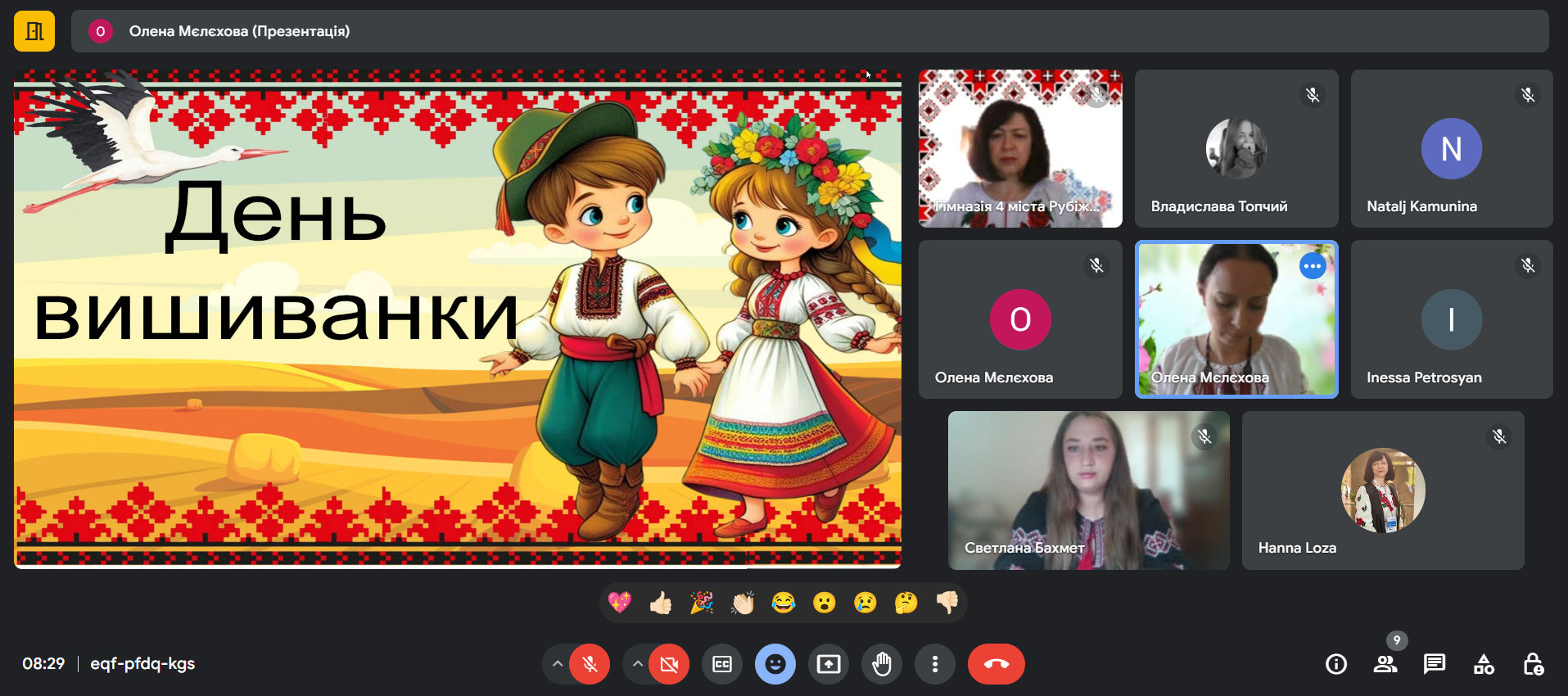The width and height of the screenshot is (1568, 696).
Task: Select the Светлана Бахмет video tile
Action: pos(1088,490)
